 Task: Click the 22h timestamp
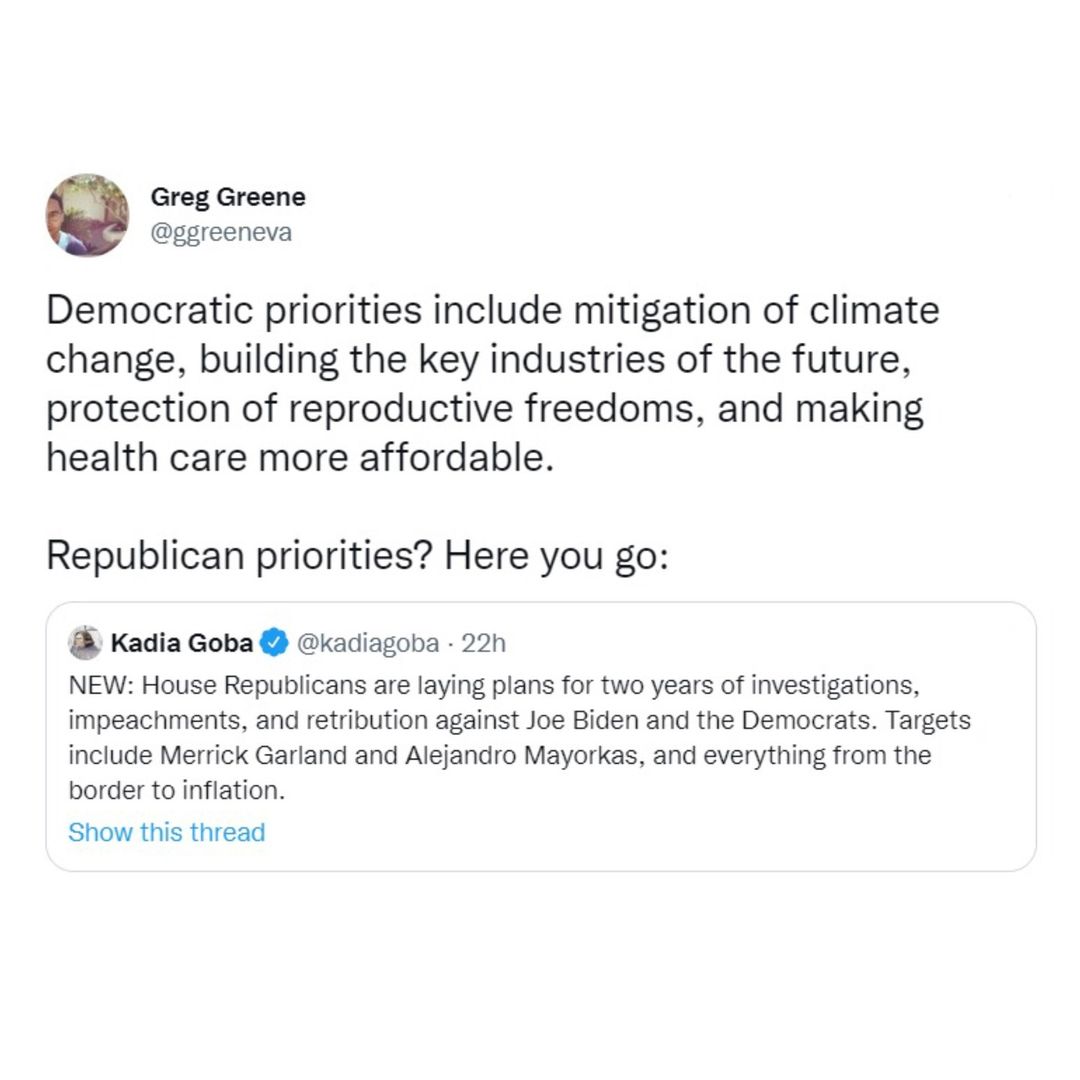tap(484, 642)
